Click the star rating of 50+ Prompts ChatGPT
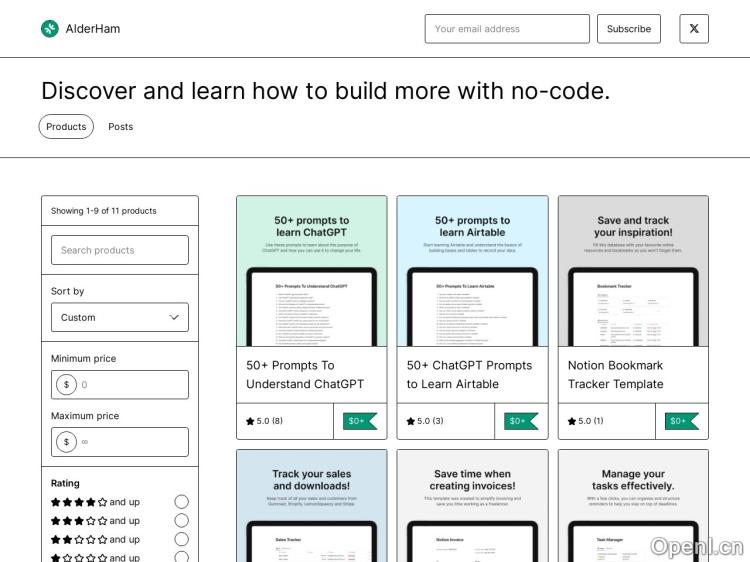Image resolution: width=750 pixels, height=562 pixels. pyautogui.click(x=264, y=421)
